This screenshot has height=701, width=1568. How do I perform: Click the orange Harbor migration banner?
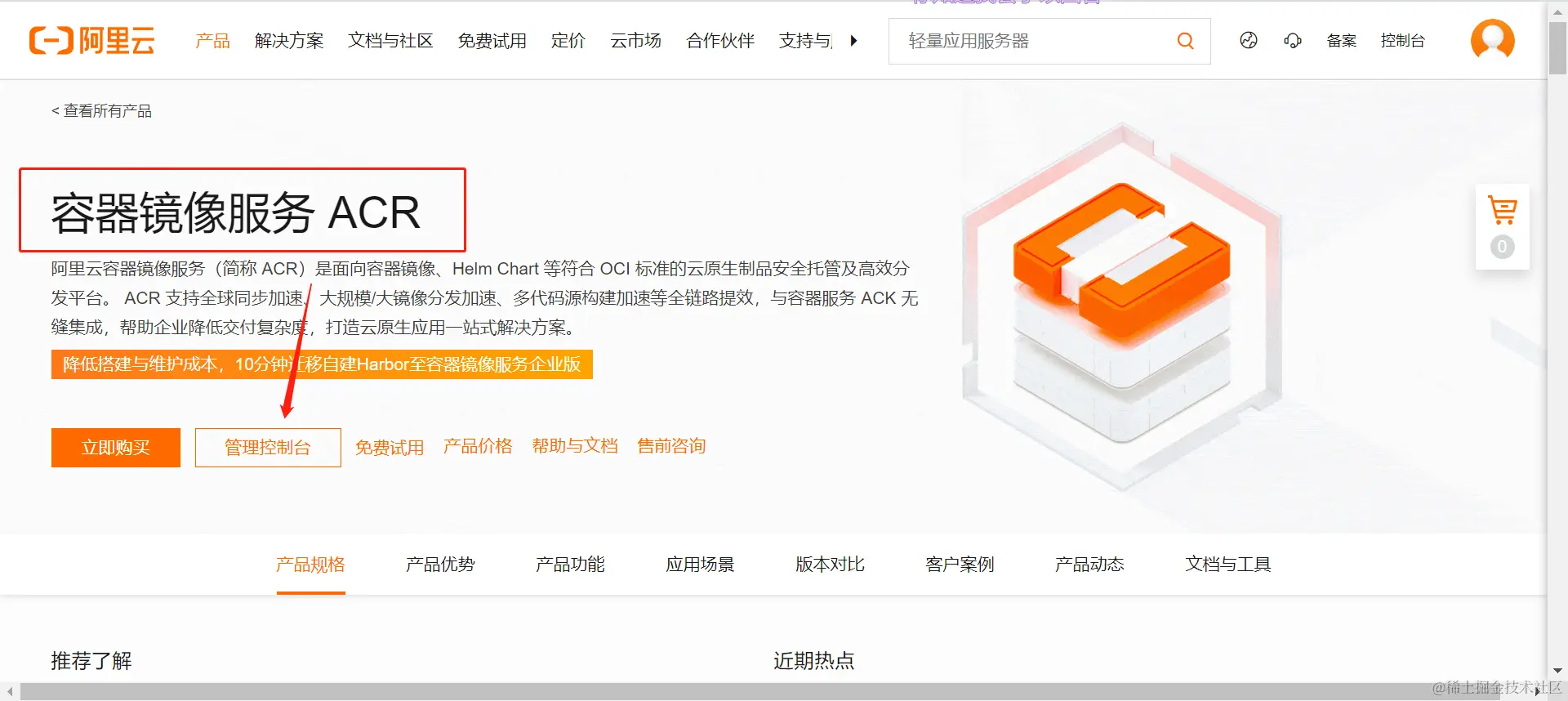coord(322,364)
